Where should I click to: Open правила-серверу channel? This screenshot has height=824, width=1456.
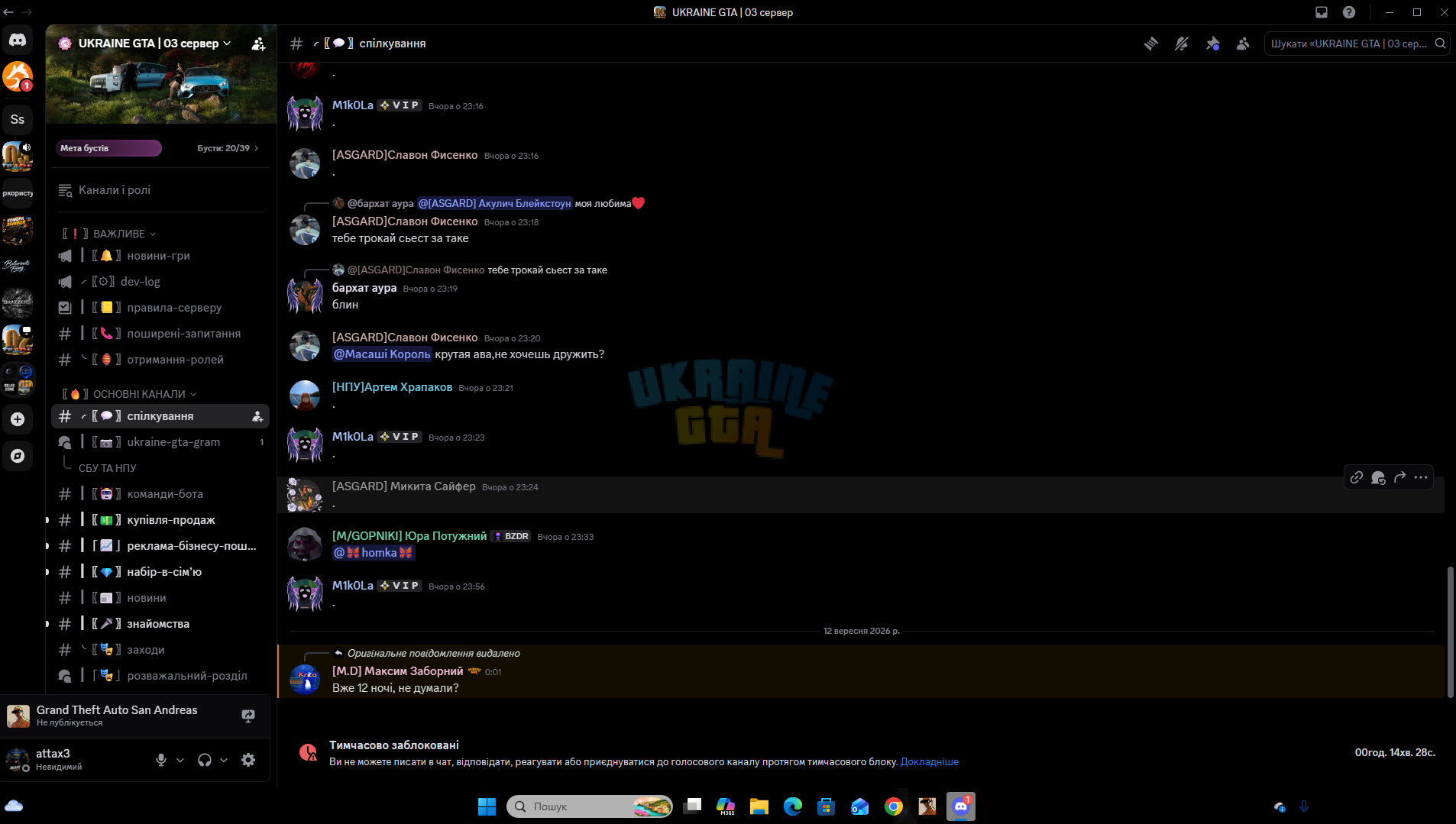coord(160,308)
